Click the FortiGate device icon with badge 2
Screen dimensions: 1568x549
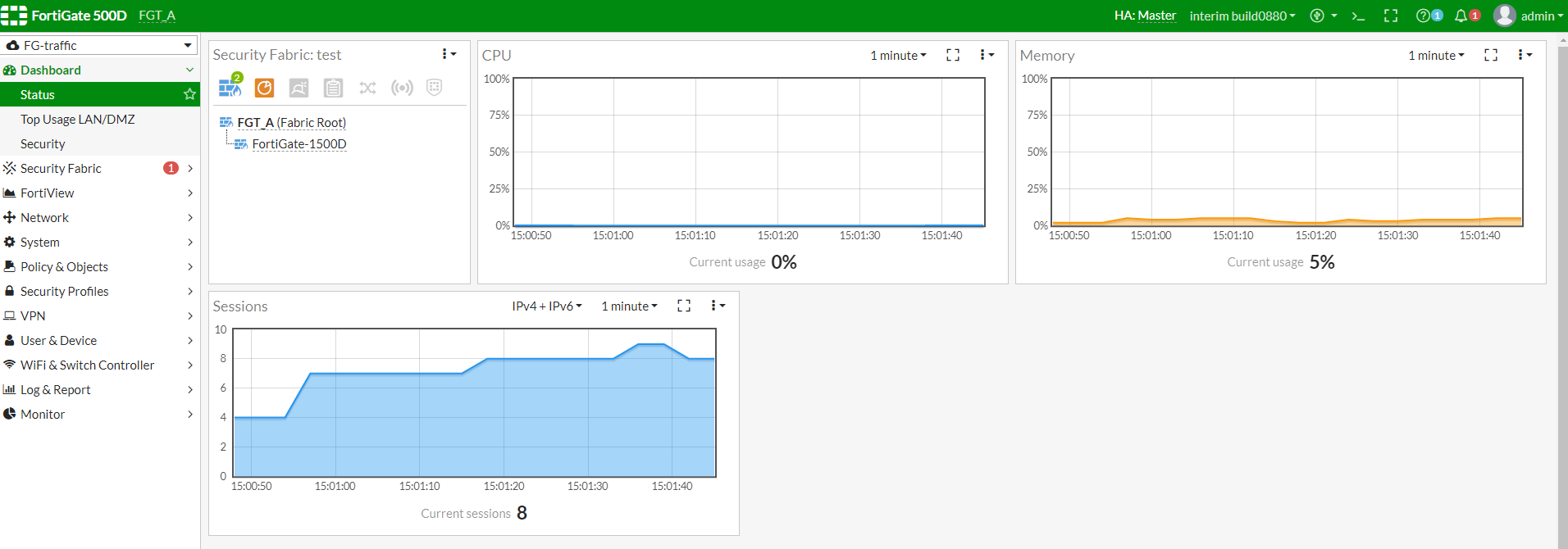(x=230, y=86)
